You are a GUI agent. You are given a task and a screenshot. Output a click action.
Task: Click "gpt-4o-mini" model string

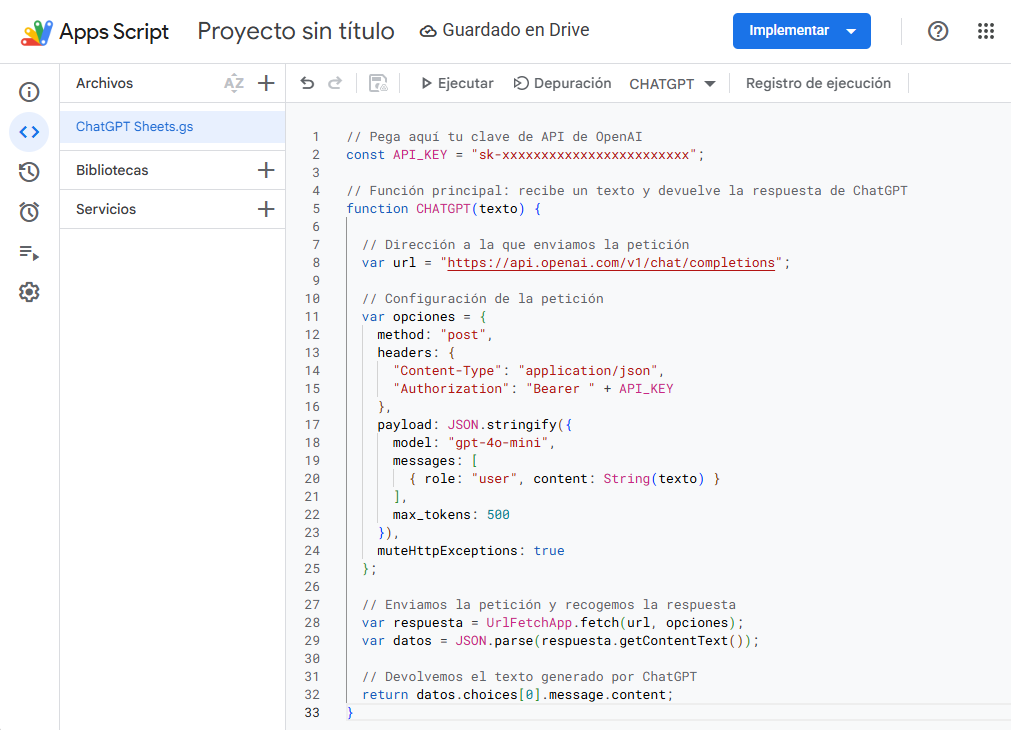[x=498, y=443]
